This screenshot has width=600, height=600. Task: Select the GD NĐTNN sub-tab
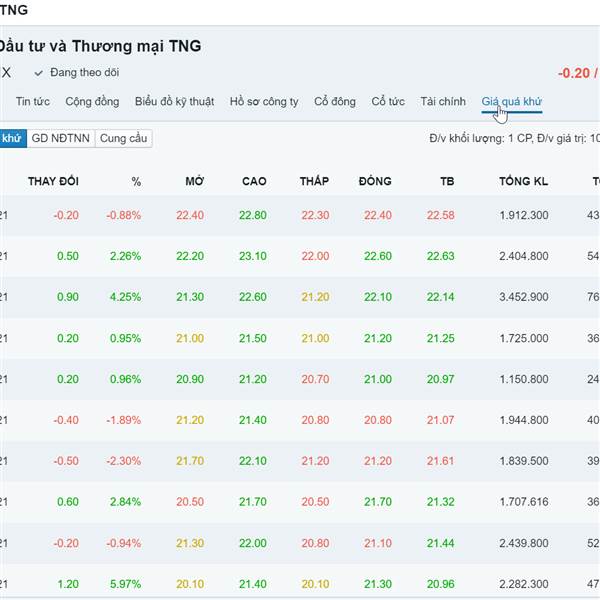pos(60,138)
